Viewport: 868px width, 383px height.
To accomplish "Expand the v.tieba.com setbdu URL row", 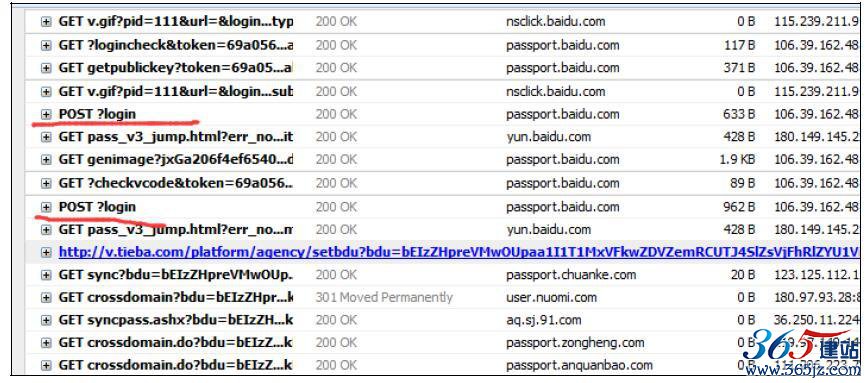I will pos(46,252).
